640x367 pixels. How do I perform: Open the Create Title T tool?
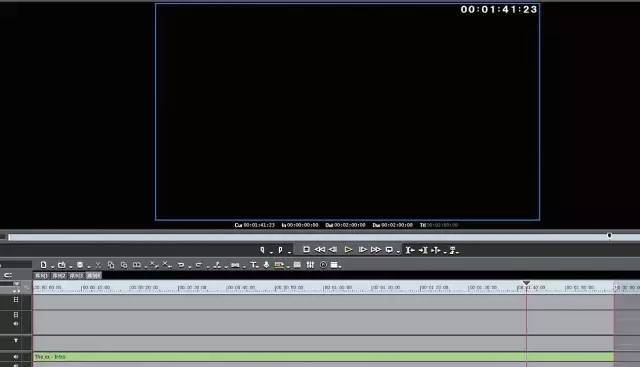(253, 265)
